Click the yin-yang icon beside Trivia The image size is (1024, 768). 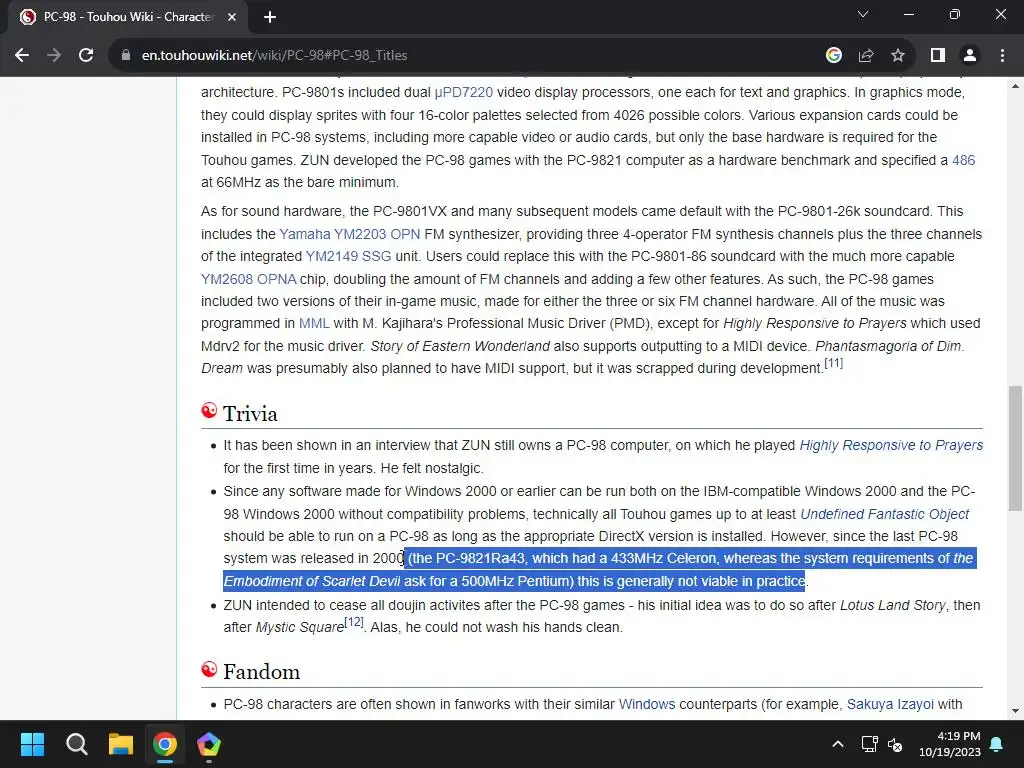(x=209, y=411)
